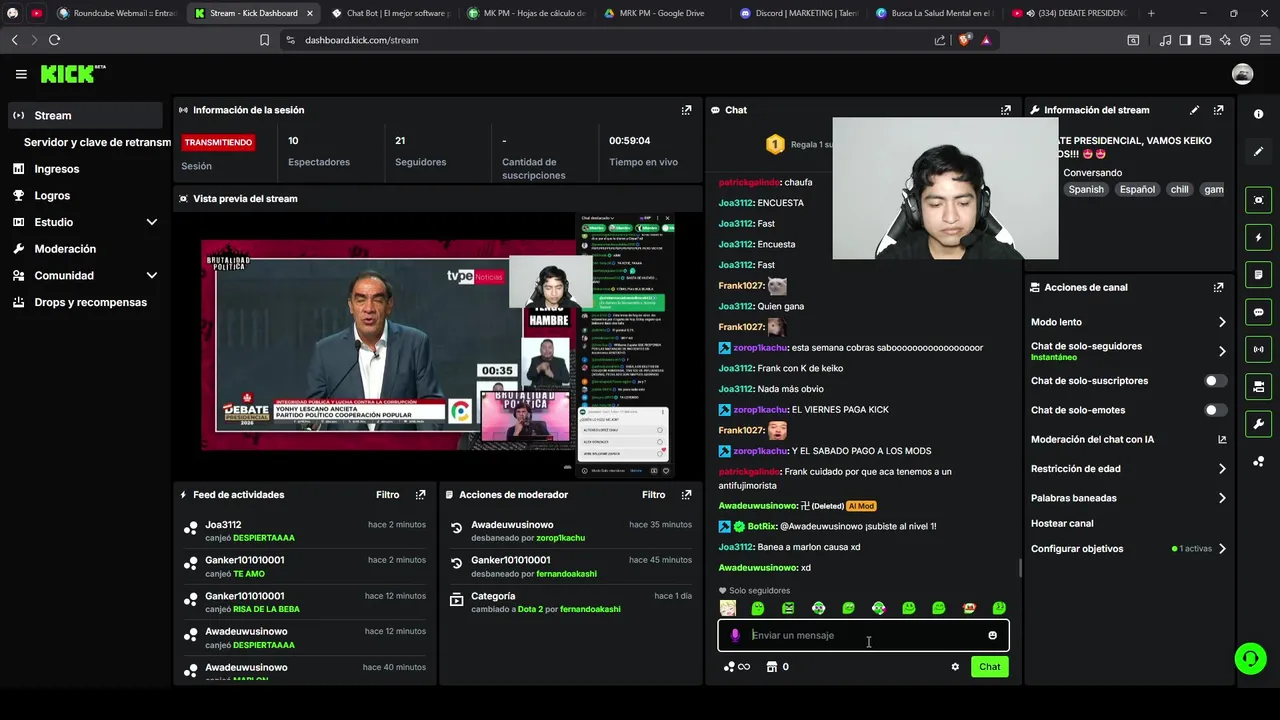Open Moderación page

pos(84,249)
